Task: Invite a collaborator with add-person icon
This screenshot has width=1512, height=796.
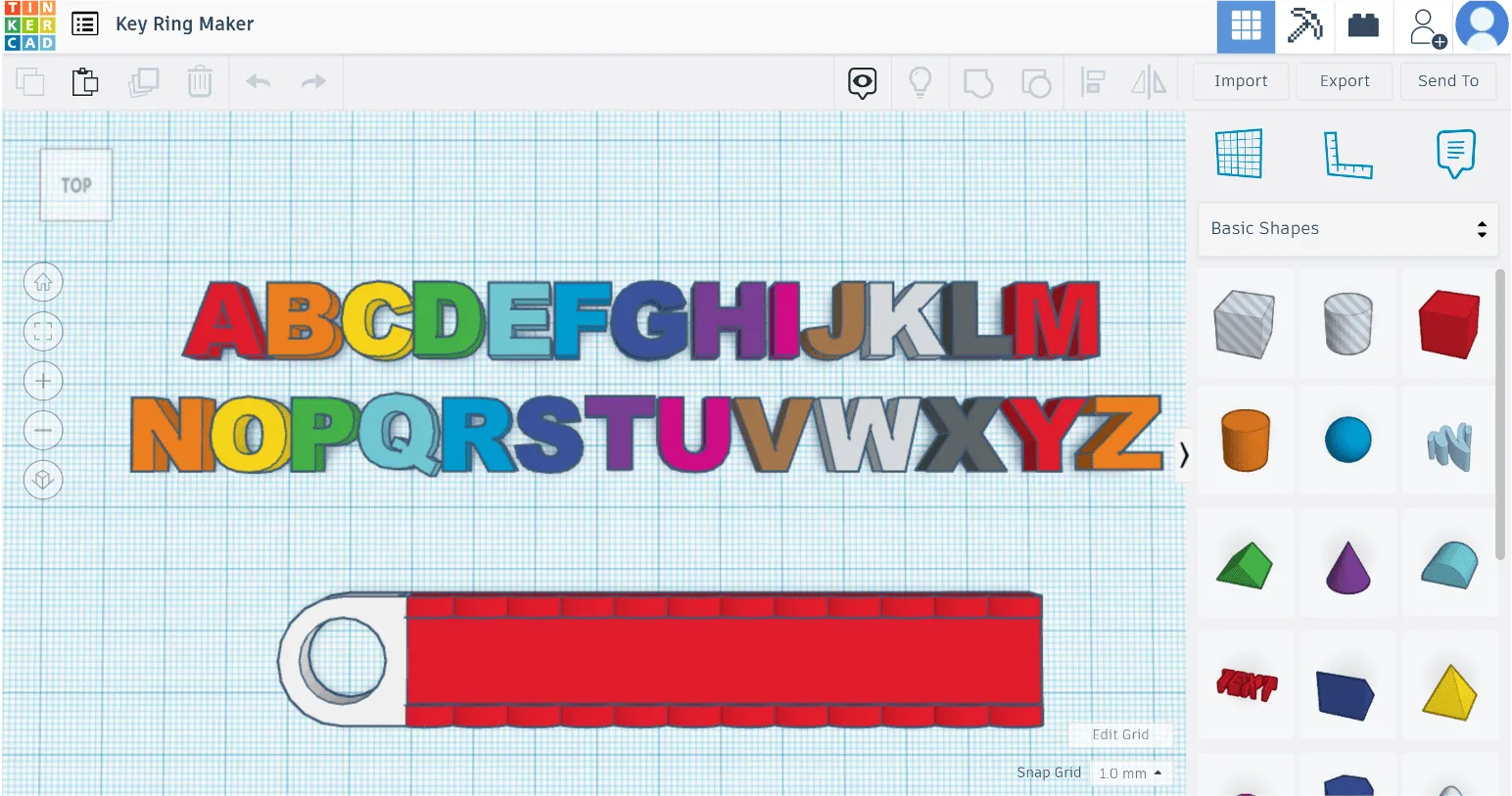Action: click(x=1427, y=27)
